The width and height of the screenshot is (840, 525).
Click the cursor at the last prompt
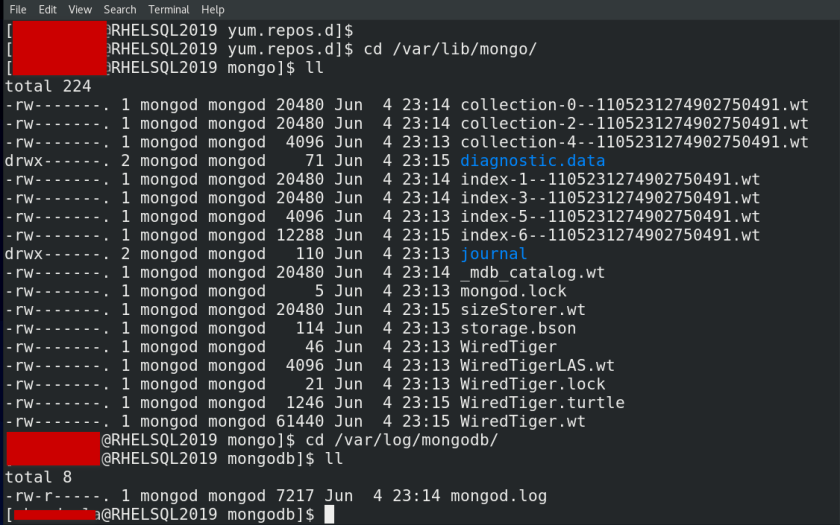pyautogui.click(x=329, y=515)
